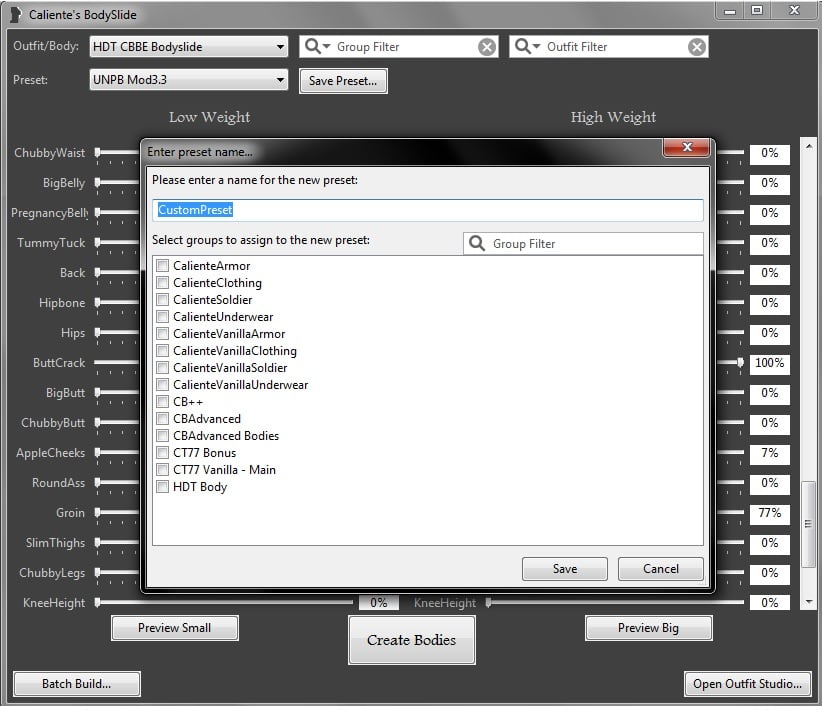This screenshot has height=710, width=822.
Task: Click the ChubbyLegs slider label
Action: (x=52, y=573)
